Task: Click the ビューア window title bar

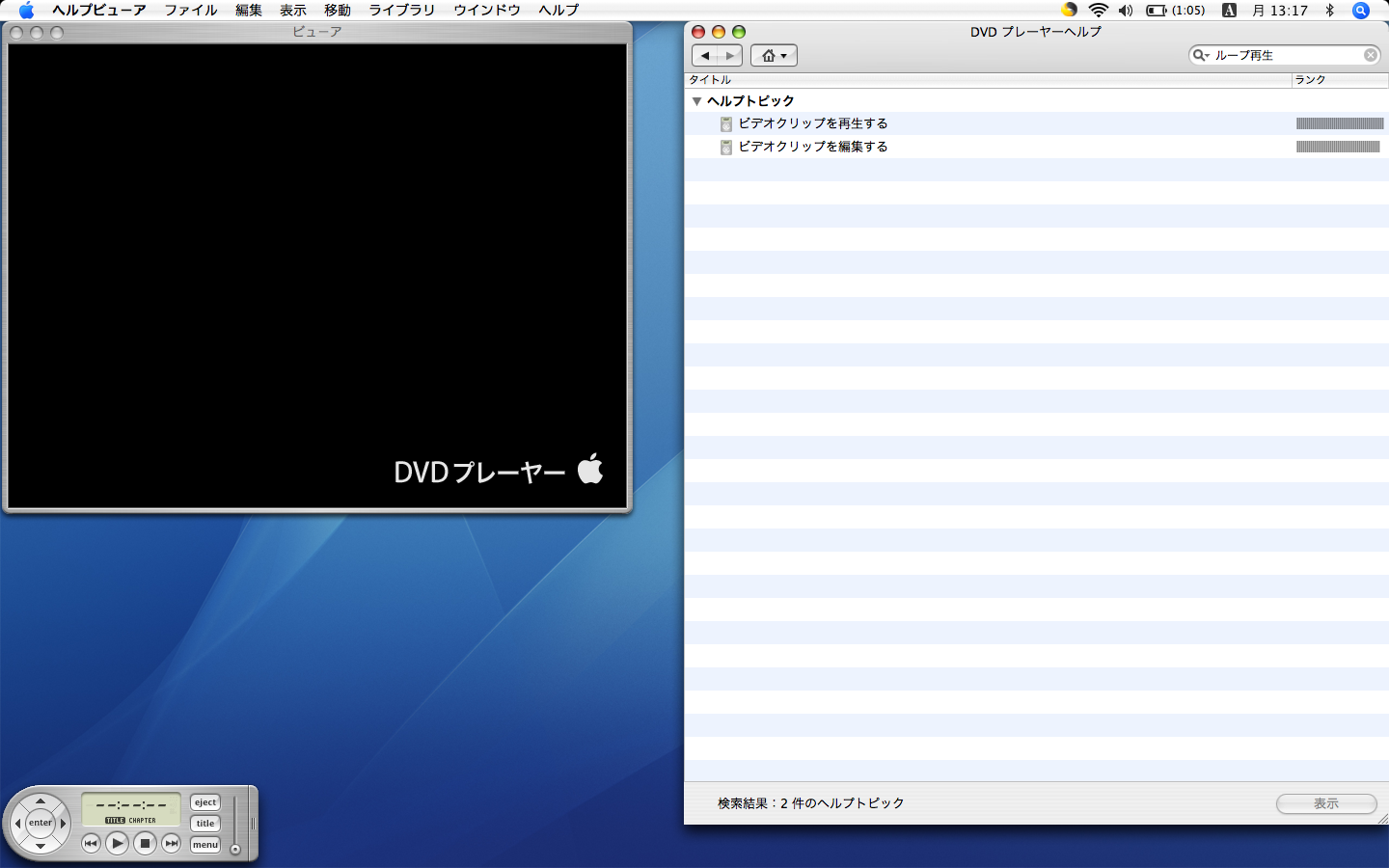Action: pos(317,32)
